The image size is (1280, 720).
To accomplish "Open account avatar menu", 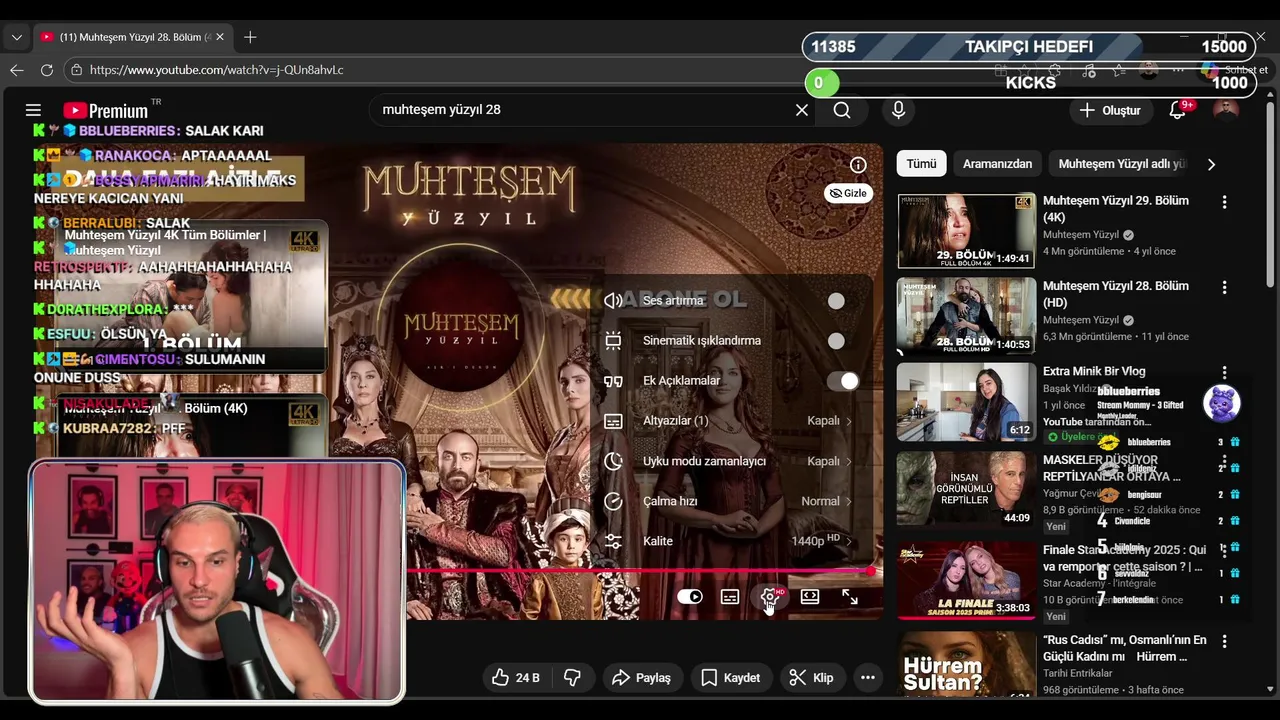I will (1226, 110).
